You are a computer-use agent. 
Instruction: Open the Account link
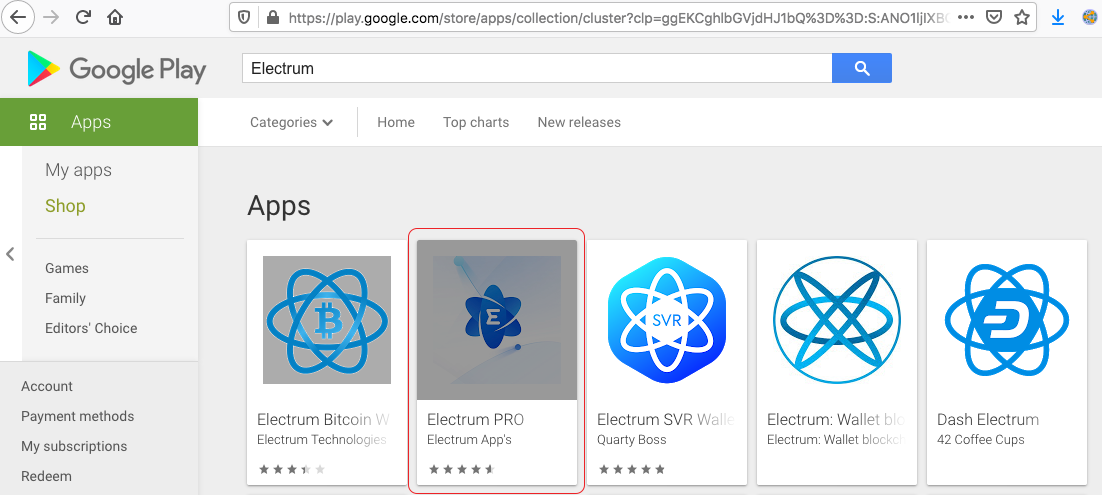[x=47, y=386]
